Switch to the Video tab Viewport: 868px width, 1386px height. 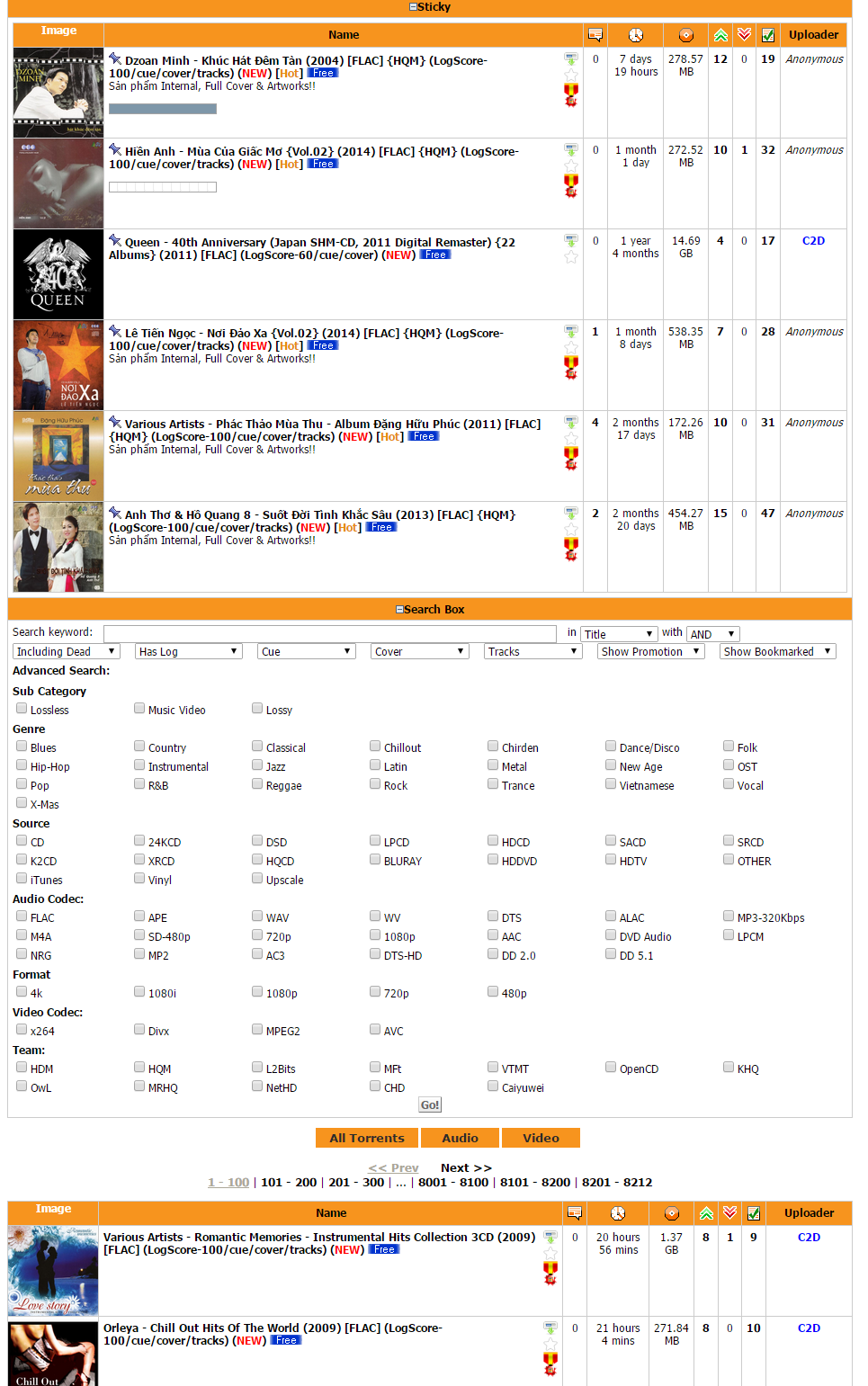pyautogui.click(x=541, y=1138)
